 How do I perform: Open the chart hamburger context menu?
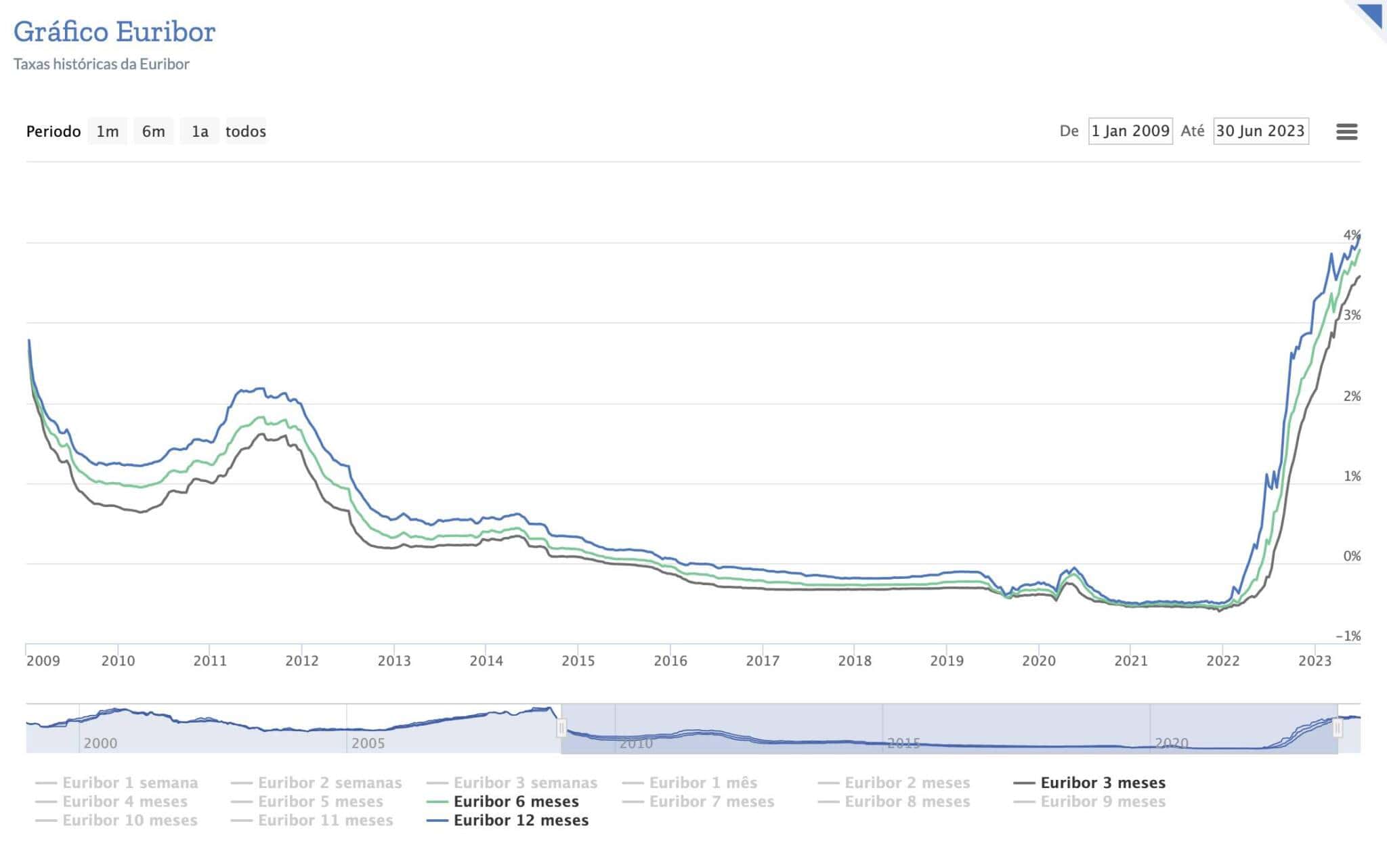[1346, 131]
